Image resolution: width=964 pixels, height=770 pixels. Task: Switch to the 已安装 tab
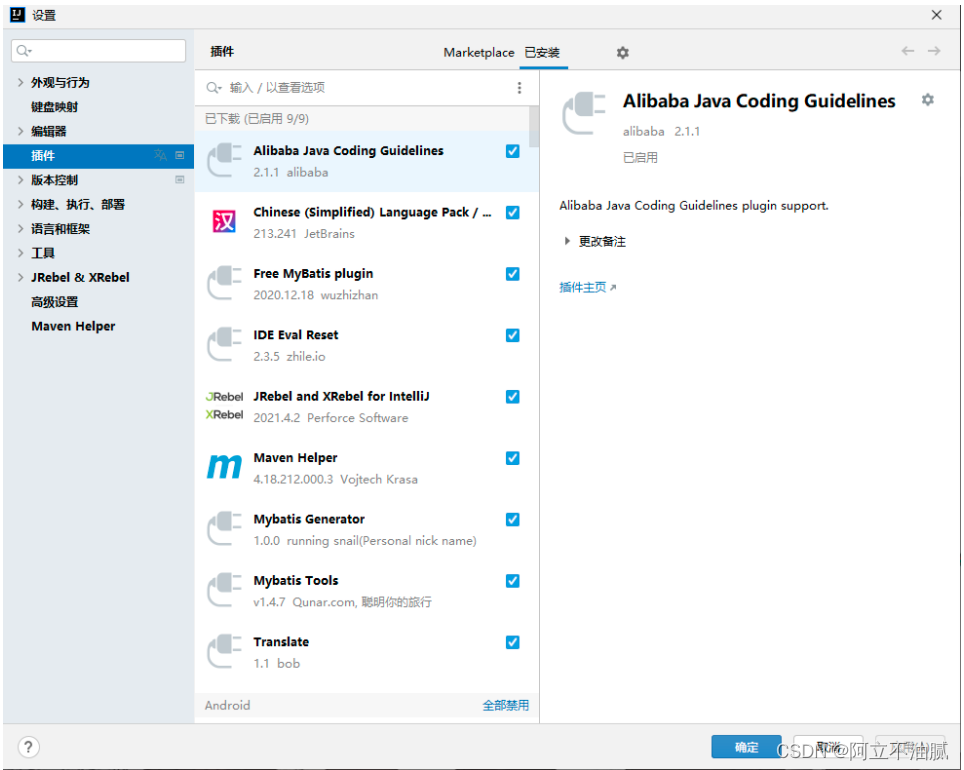542,53
